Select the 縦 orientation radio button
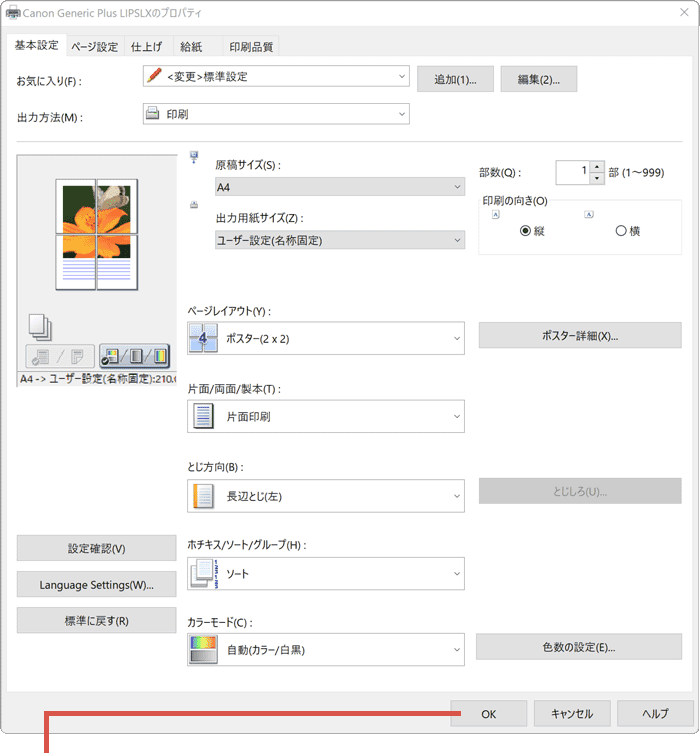 pos(525,231)
